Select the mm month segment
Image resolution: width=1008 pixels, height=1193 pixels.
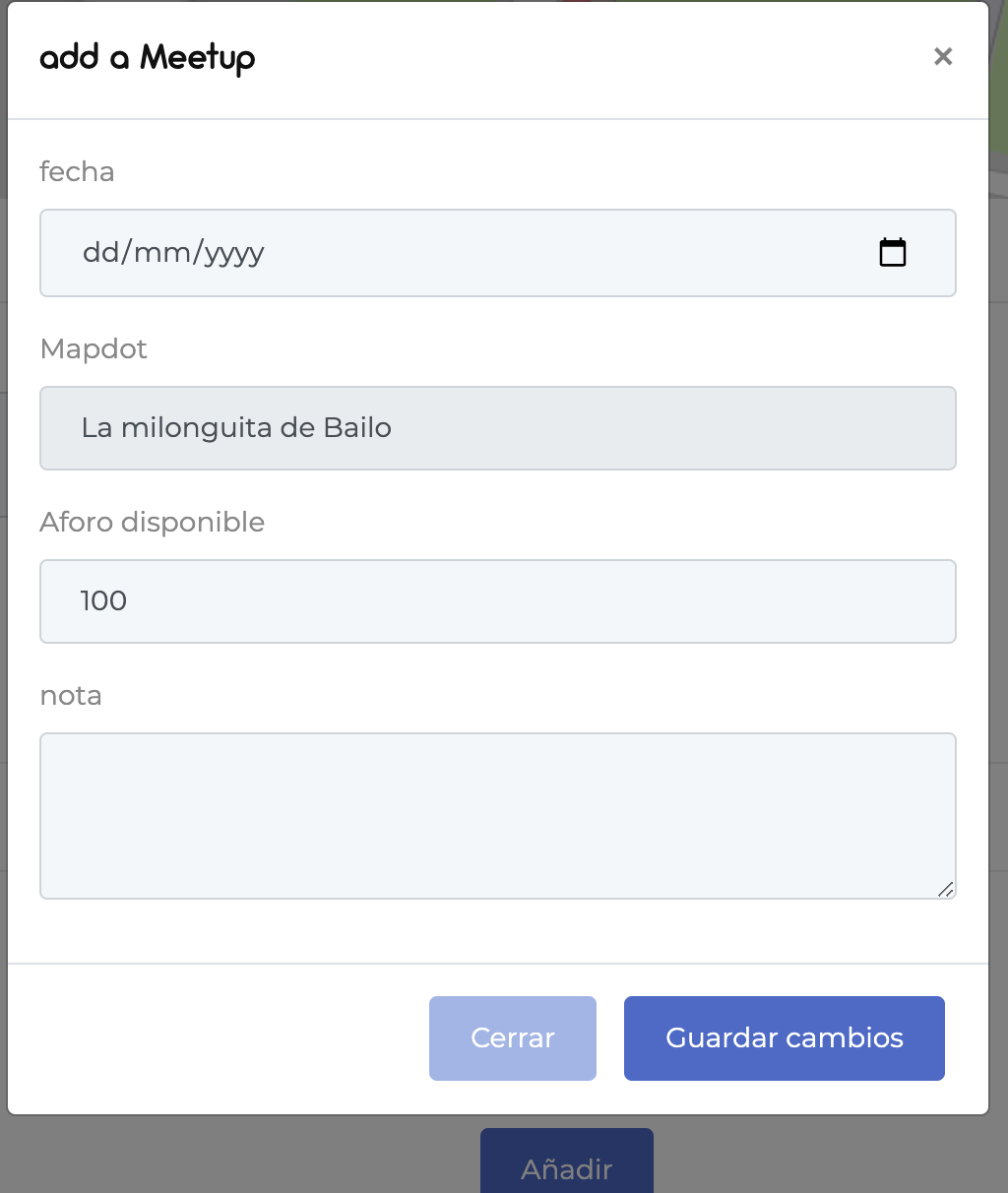[162, 253]
